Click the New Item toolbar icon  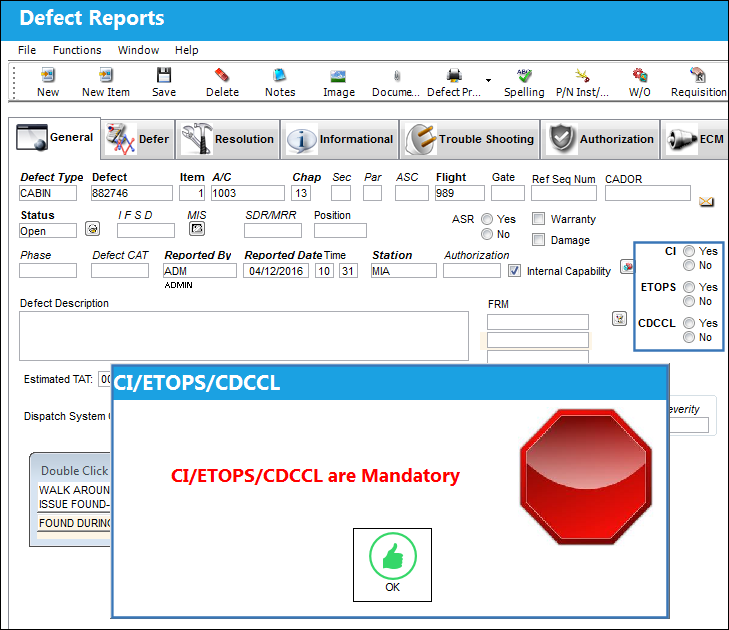pyautogui.click(x=106, y=75)
